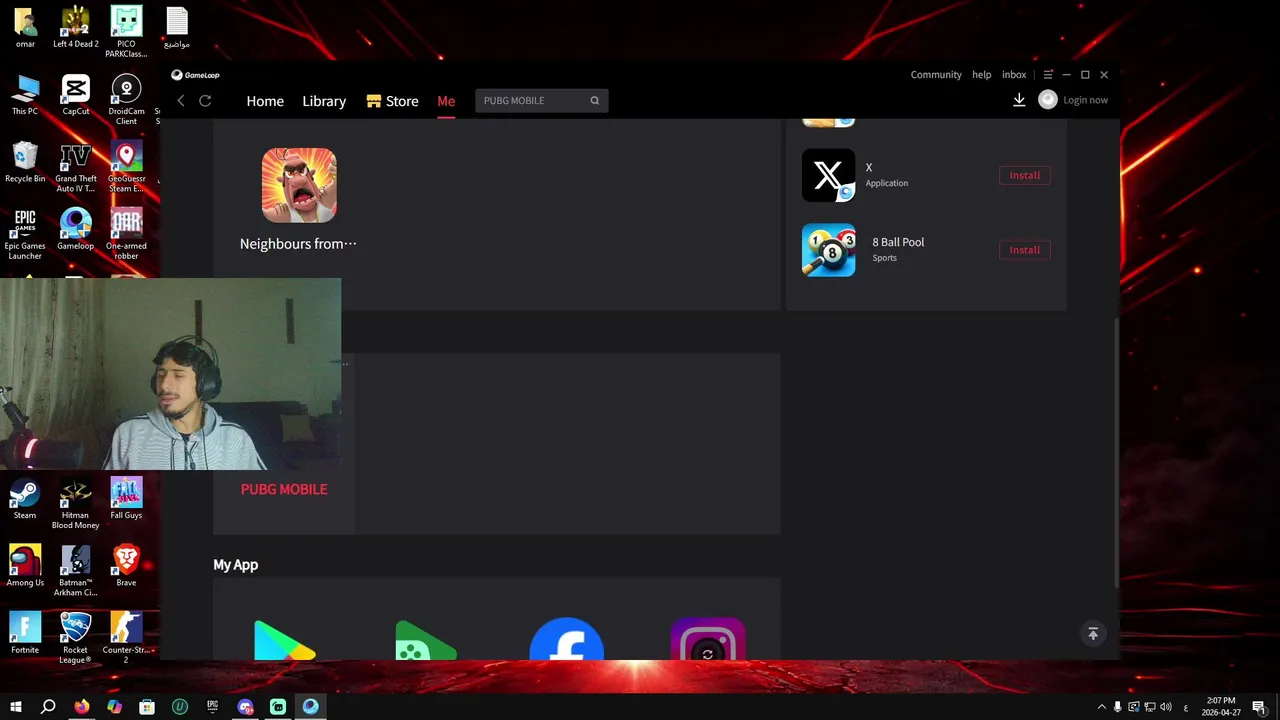
Task: Switch to the Library tab
Action: pyautogui.click(x=324, y=101)
